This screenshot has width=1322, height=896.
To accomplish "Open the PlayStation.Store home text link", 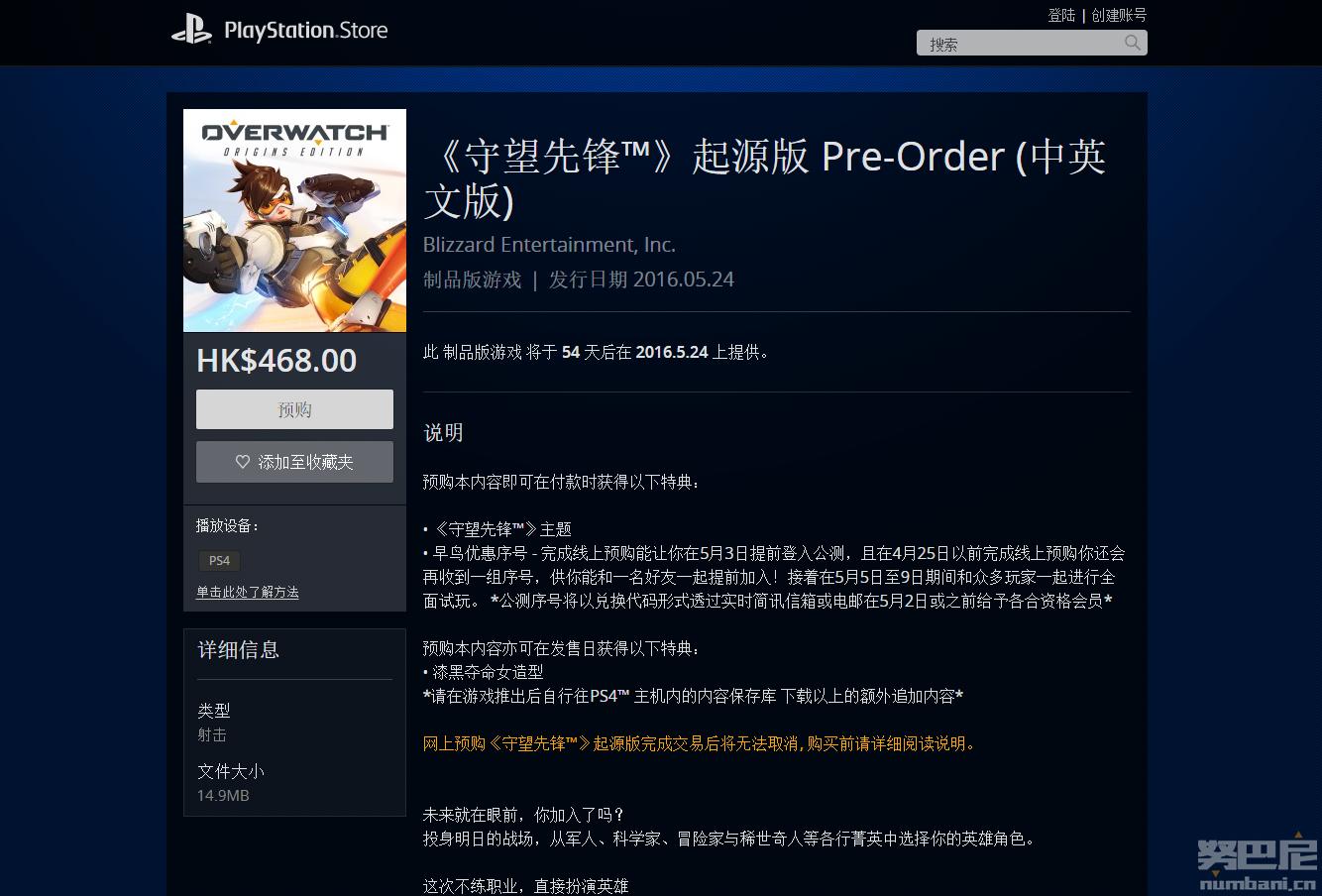I will pyautogui.click(x=305, y=31).
